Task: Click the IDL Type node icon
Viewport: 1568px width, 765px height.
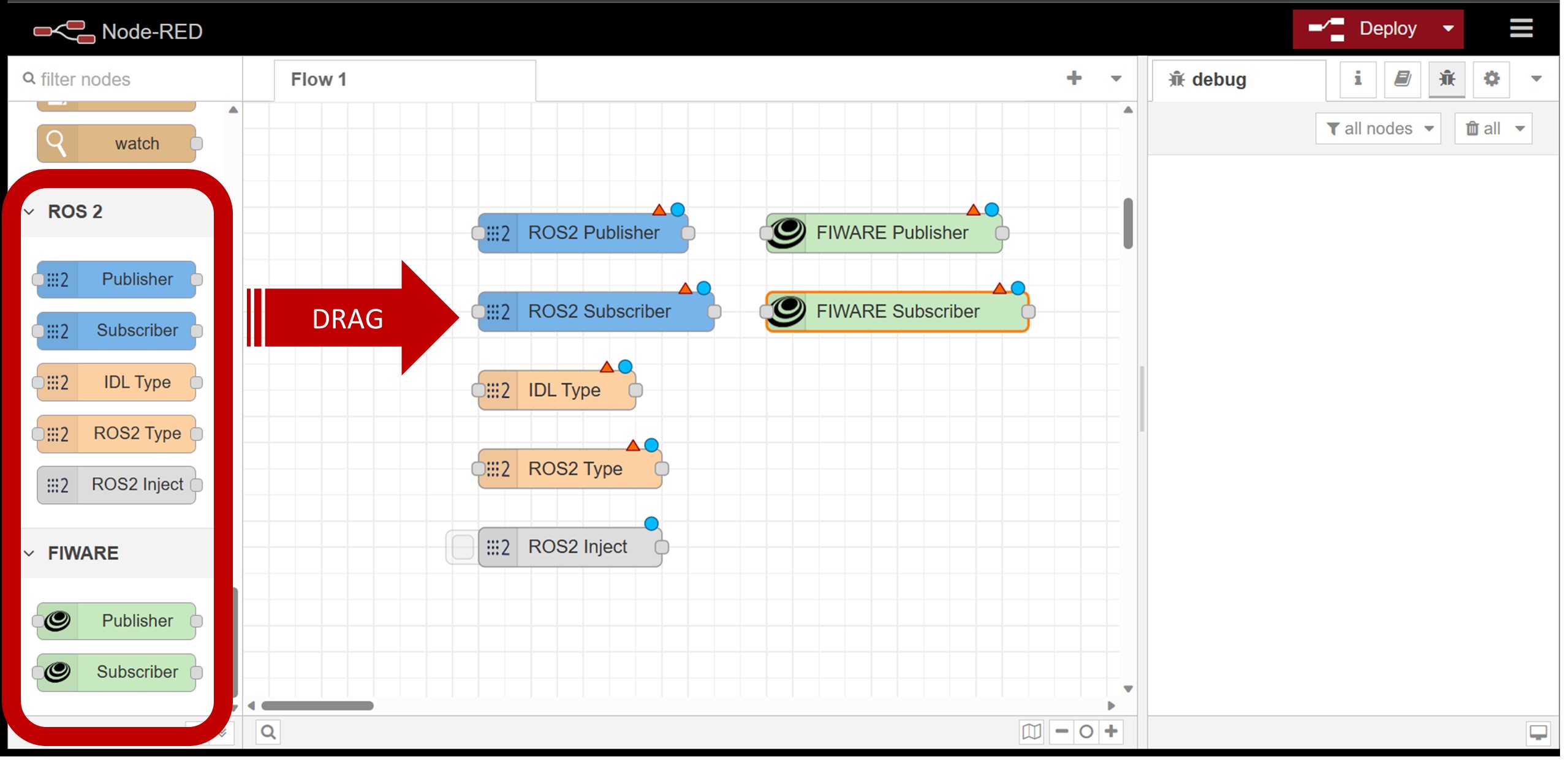Action: click(x=56, y=382)
